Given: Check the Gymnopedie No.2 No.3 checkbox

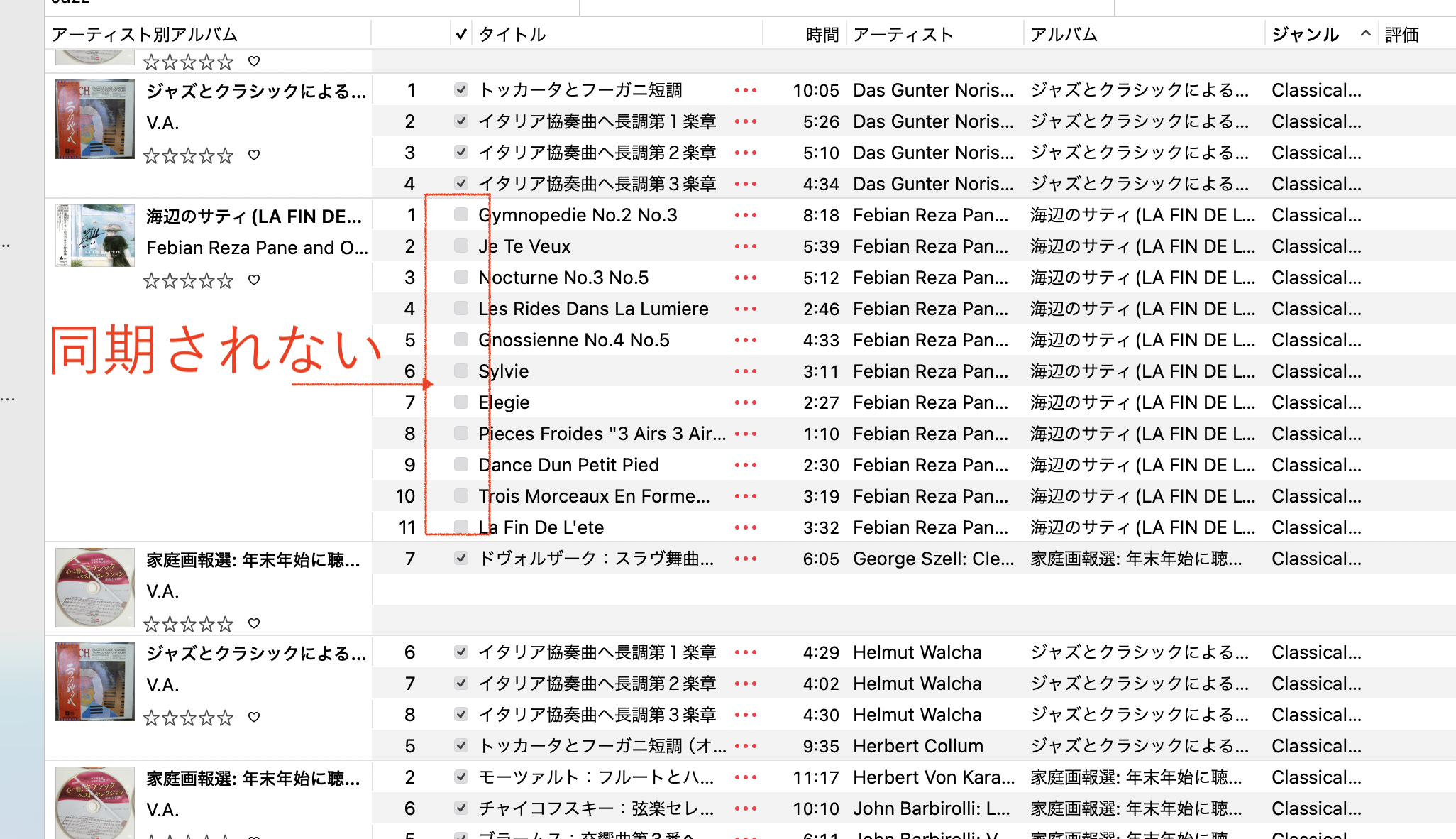Looking at the screenshot, I should pyautogui.click(x=461, y=214).
